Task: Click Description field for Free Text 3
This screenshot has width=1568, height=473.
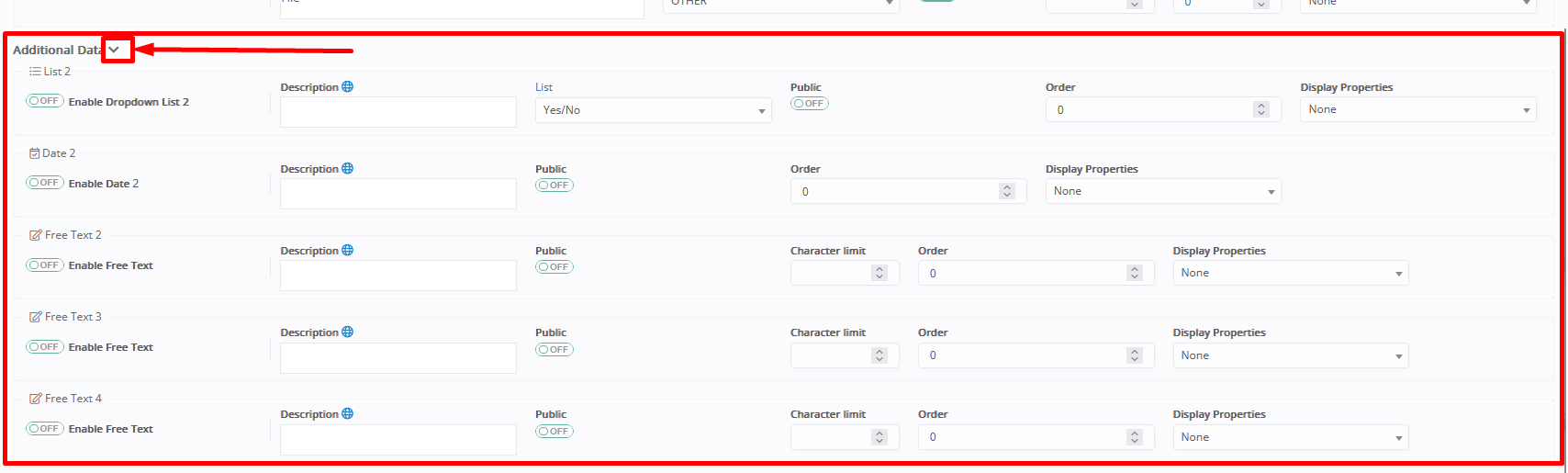Action: click(x=398, y=358)
